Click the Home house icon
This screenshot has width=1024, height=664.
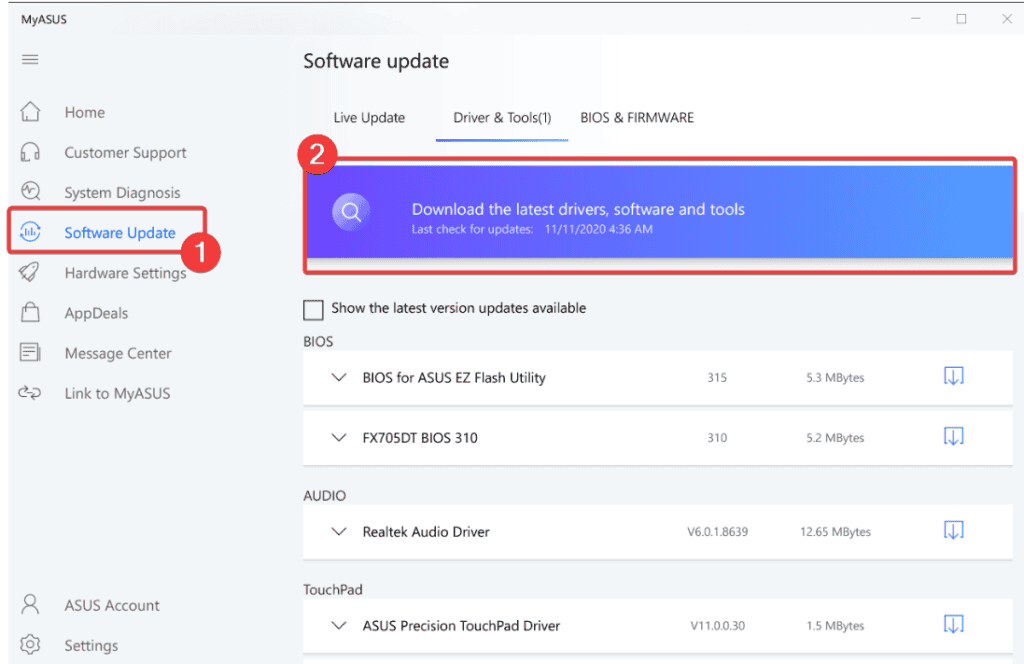coord(30,112)
